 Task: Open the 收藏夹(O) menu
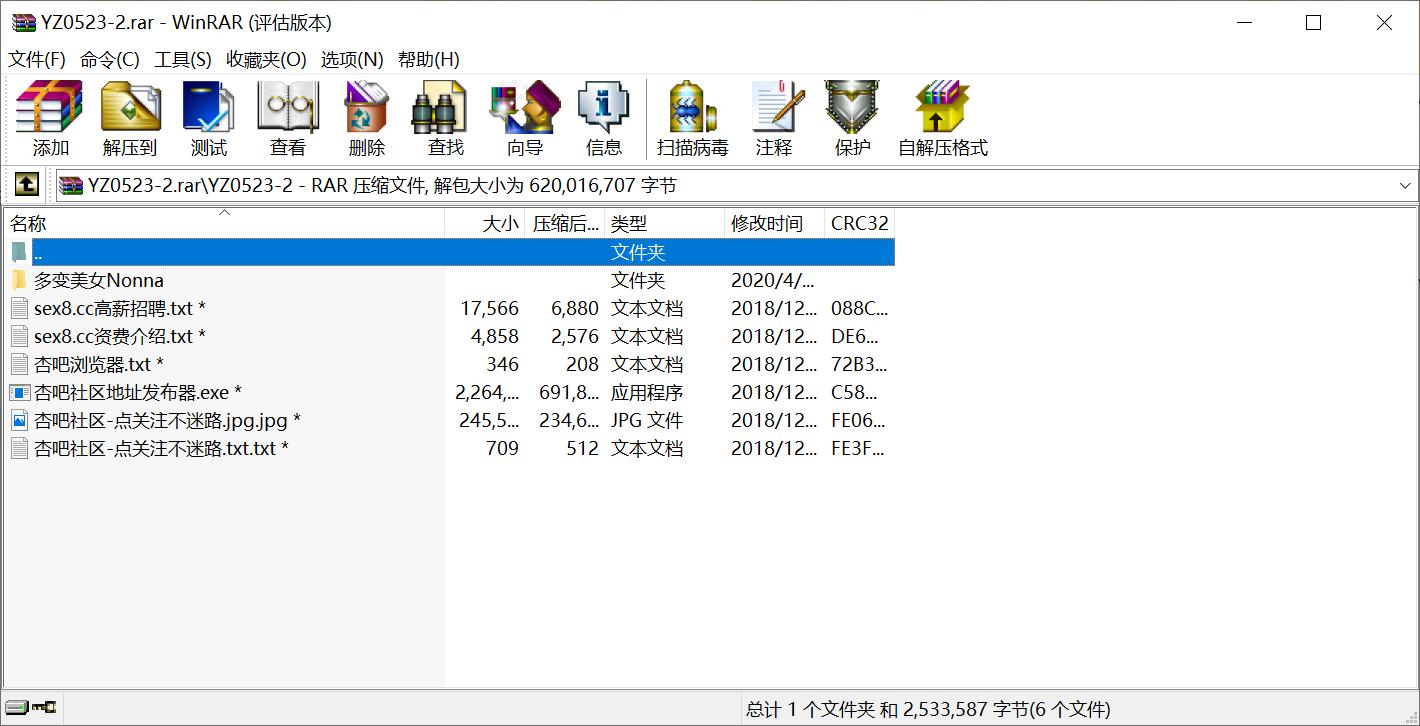(266, 59)
